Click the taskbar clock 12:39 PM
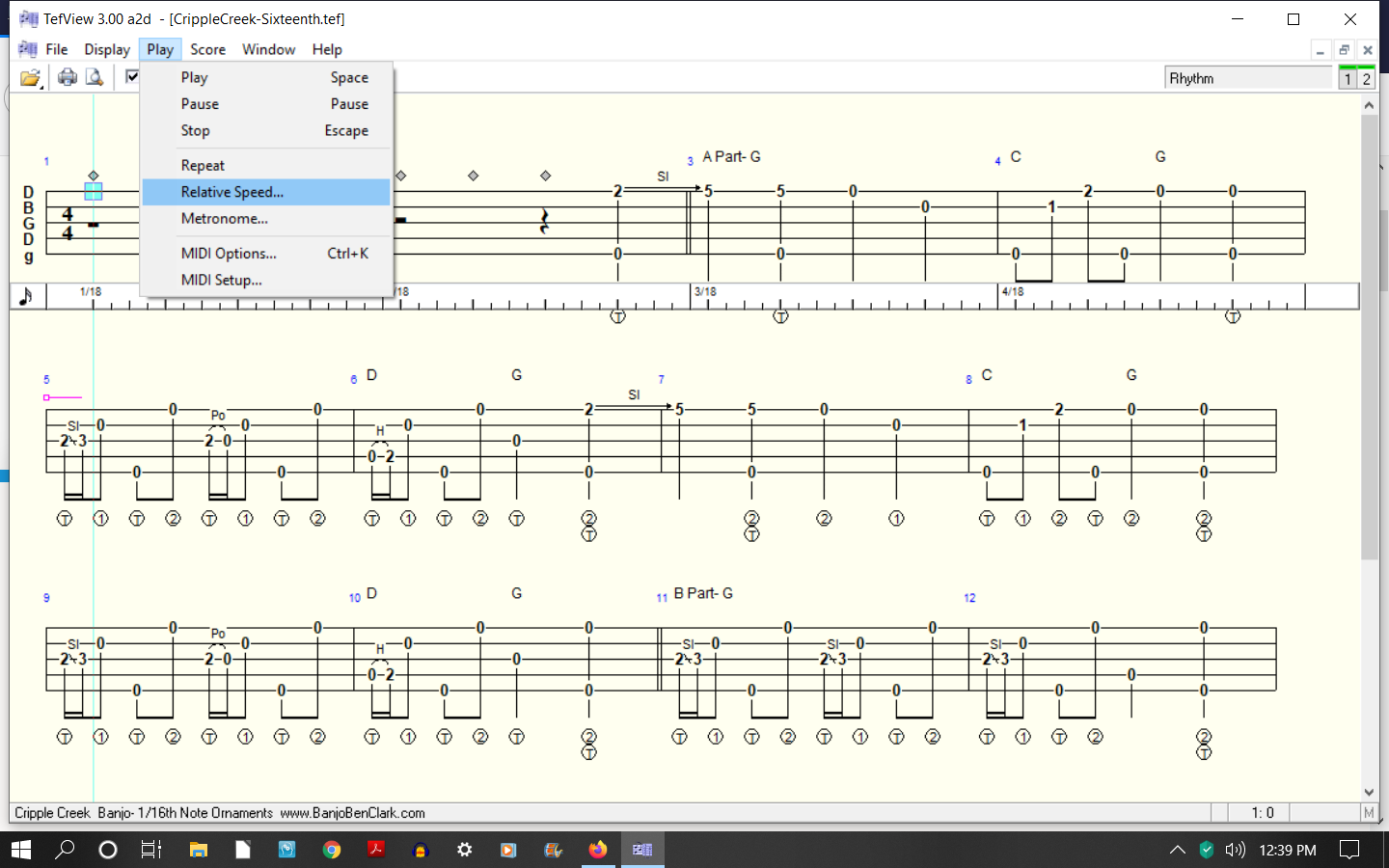This screenshot has height=868, width=1389. pos(1288,850)
